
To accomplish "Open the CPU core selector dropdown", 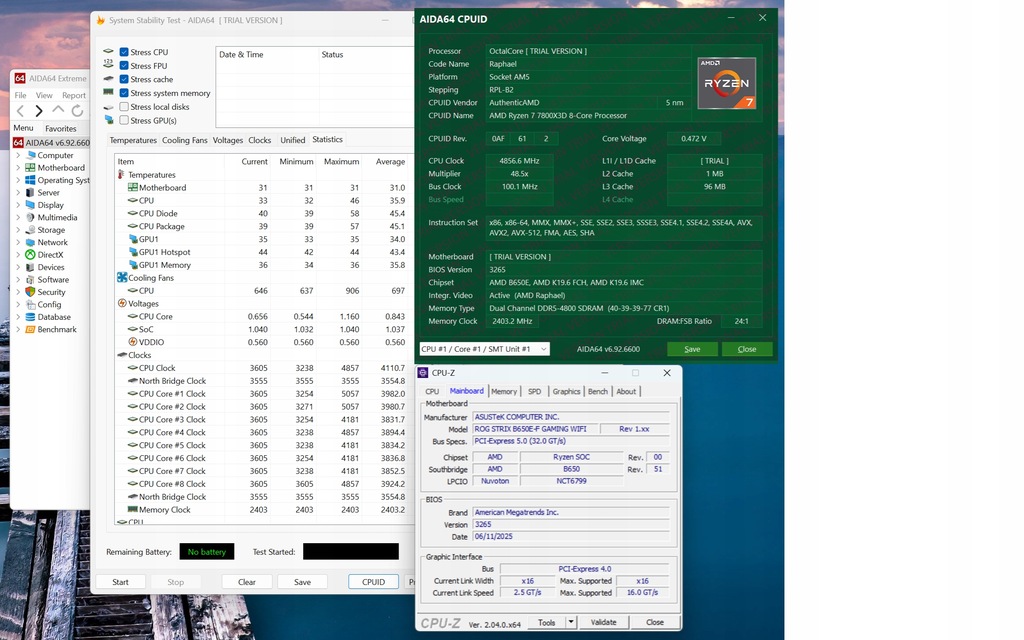I will [x=484, y=349].
